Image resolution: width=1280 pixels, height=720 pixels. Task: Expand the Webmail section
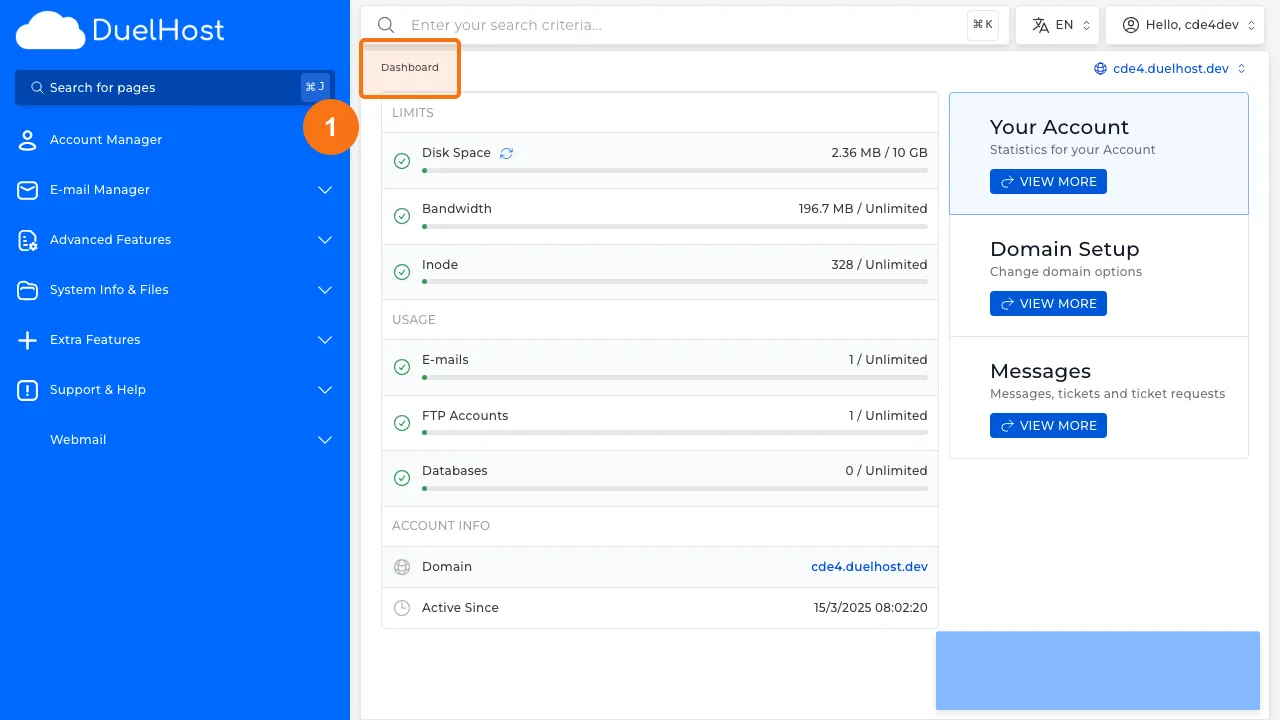pyautogui.click(x=324, y=439)
